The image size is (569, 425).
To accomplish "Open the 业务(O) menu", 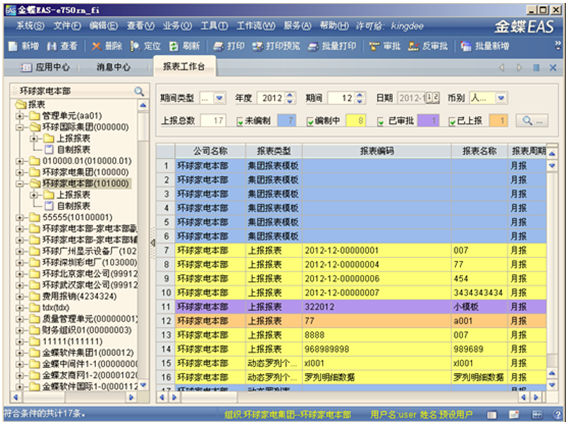I will (177, 26).
